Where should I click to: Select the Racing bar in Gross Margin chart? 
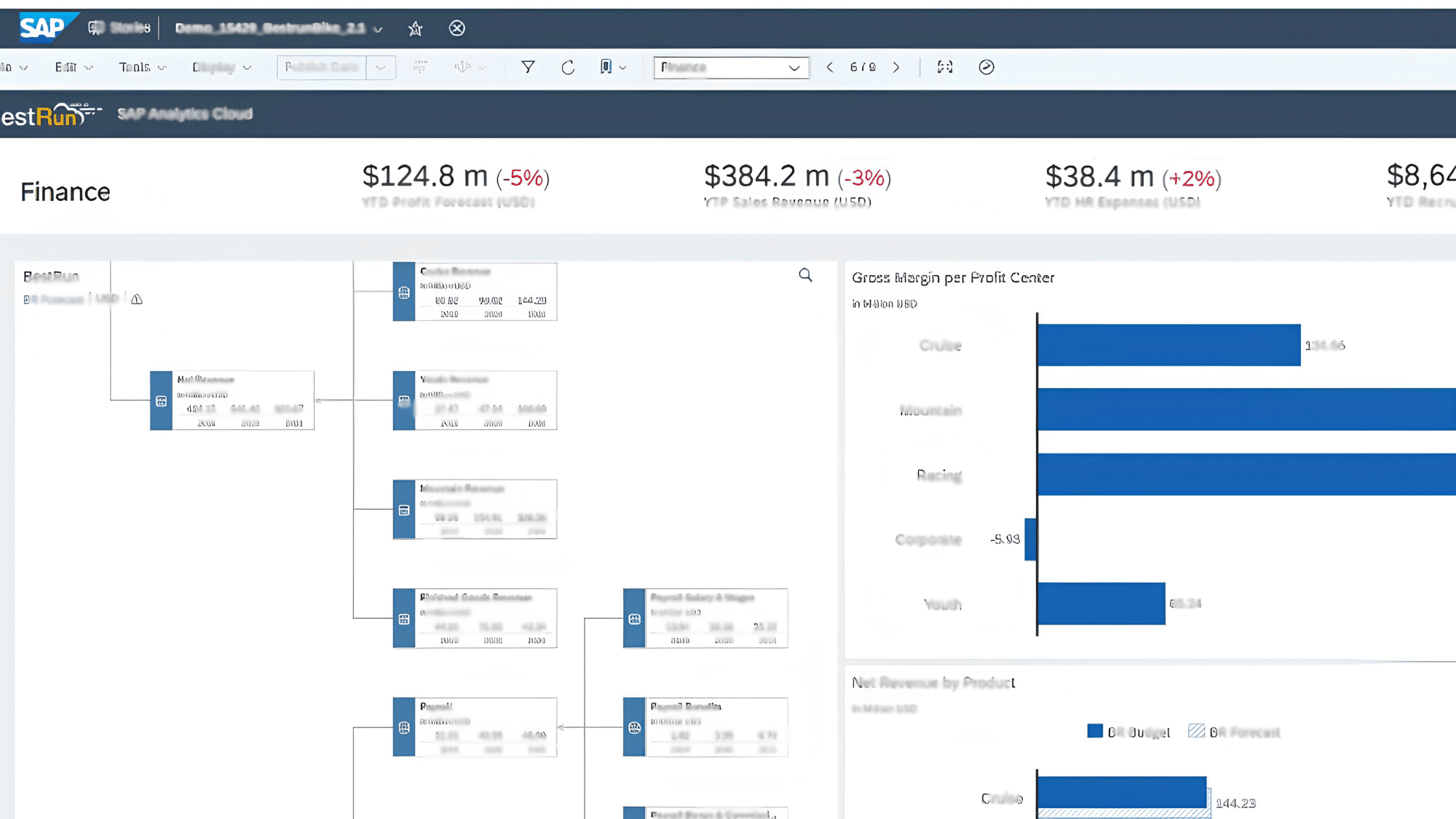pyautogui.click(x=1246, y=475)
